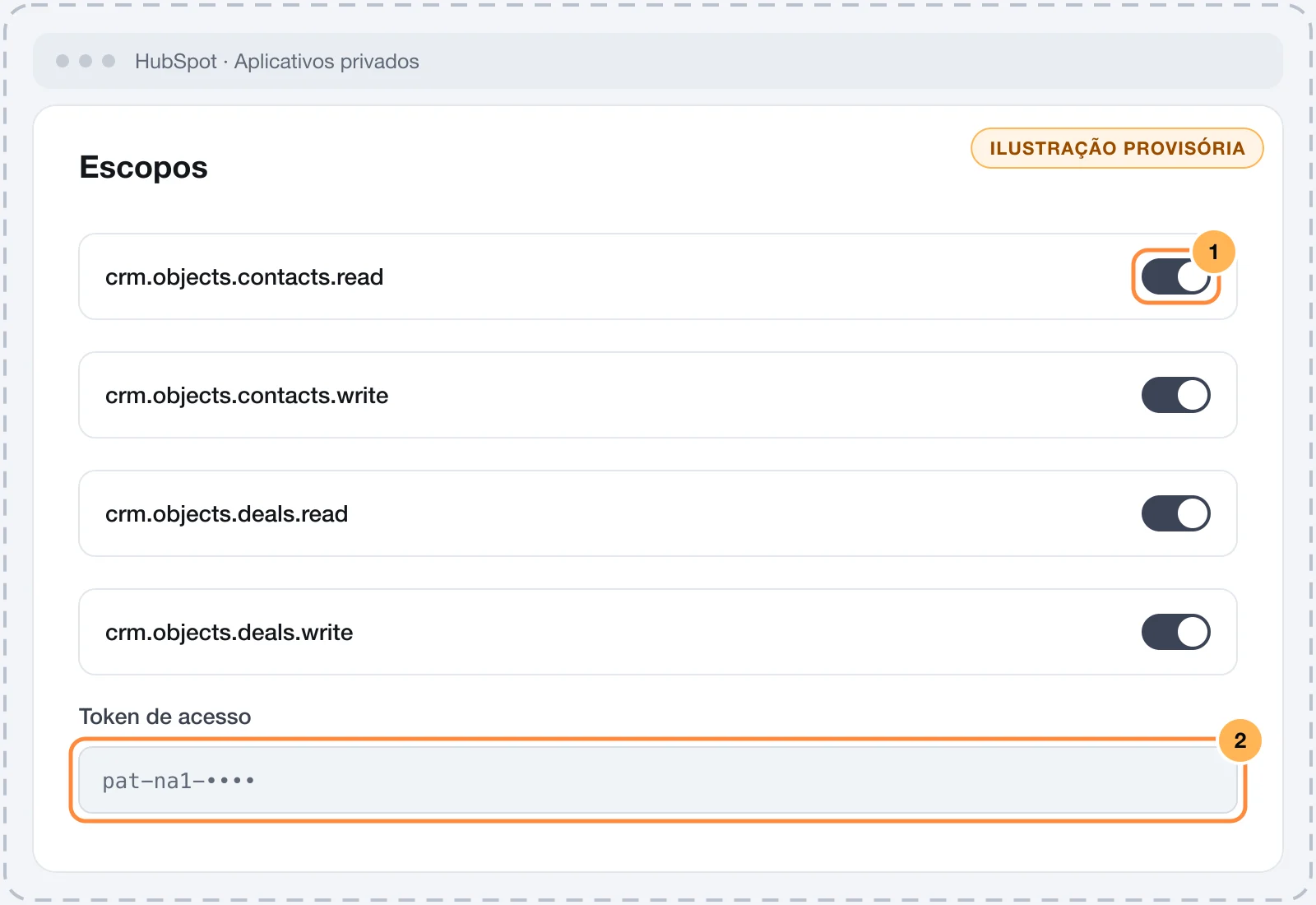Toggle the crm.objects.contacts.read scope switch
Image resolution: width=1316 pixels, height=905 pixels.
click(x=1175, y=276)
